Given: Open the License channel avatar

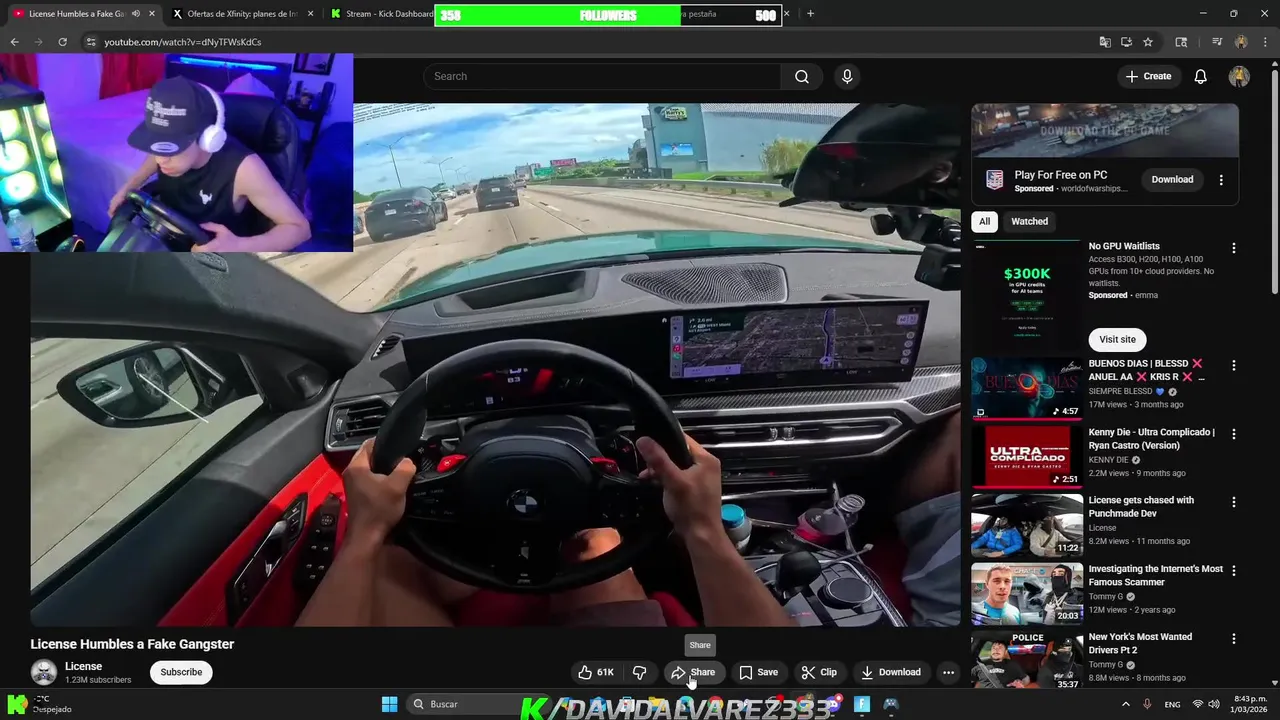Looking at the screenshot, I should (44, 672).
